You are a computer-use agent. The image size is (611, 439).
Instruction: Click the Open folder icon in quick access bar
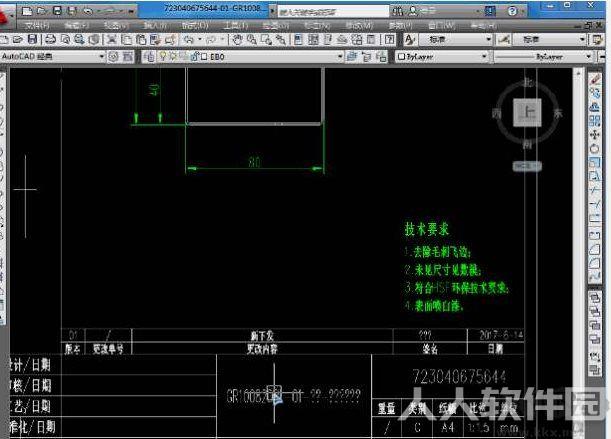[42, 11]
